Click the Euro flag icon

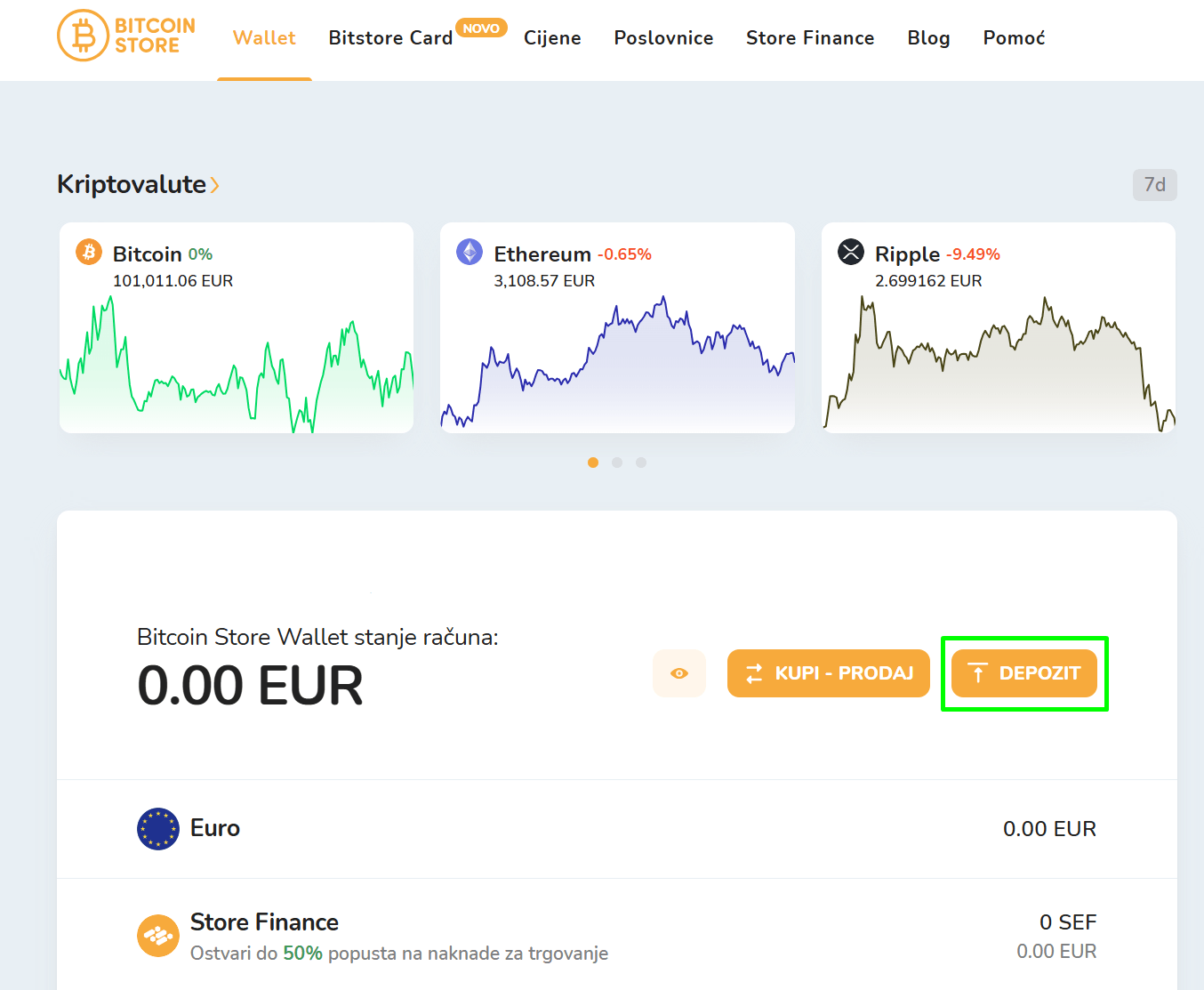(x=158, y=829)
